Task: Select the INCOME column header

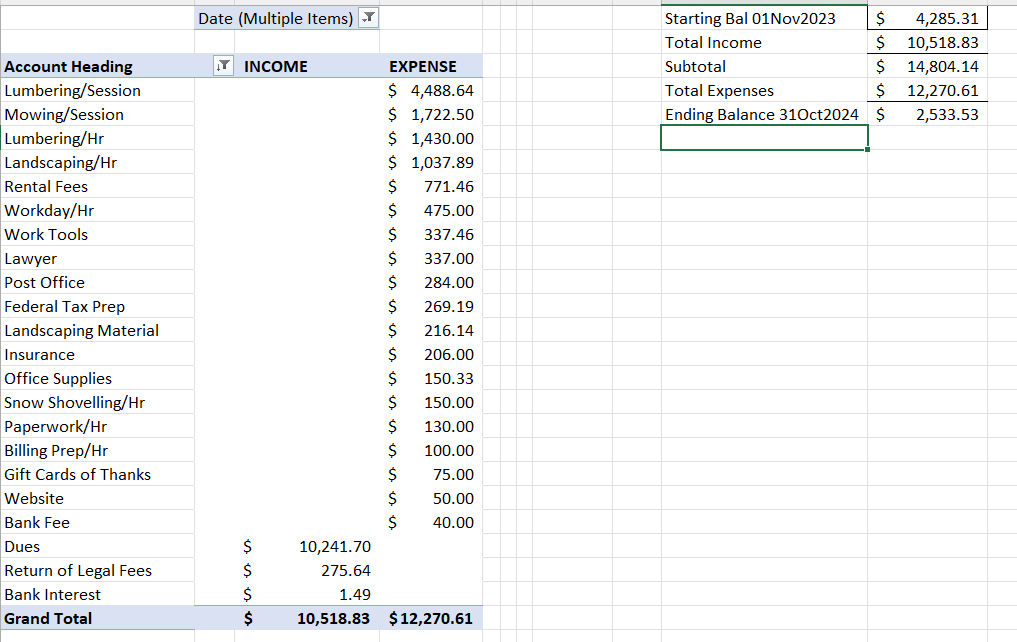Action: click(276, 67)
